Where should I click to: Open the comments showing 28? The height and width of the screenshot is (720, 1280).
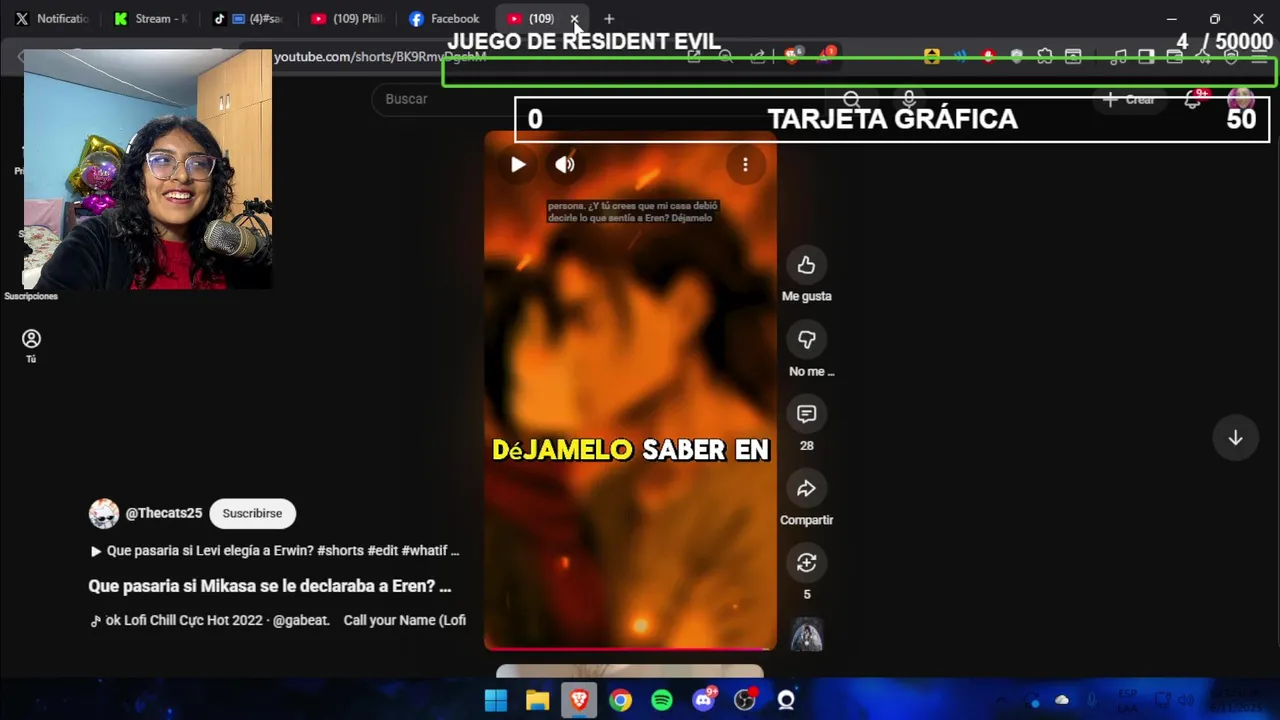806,414
